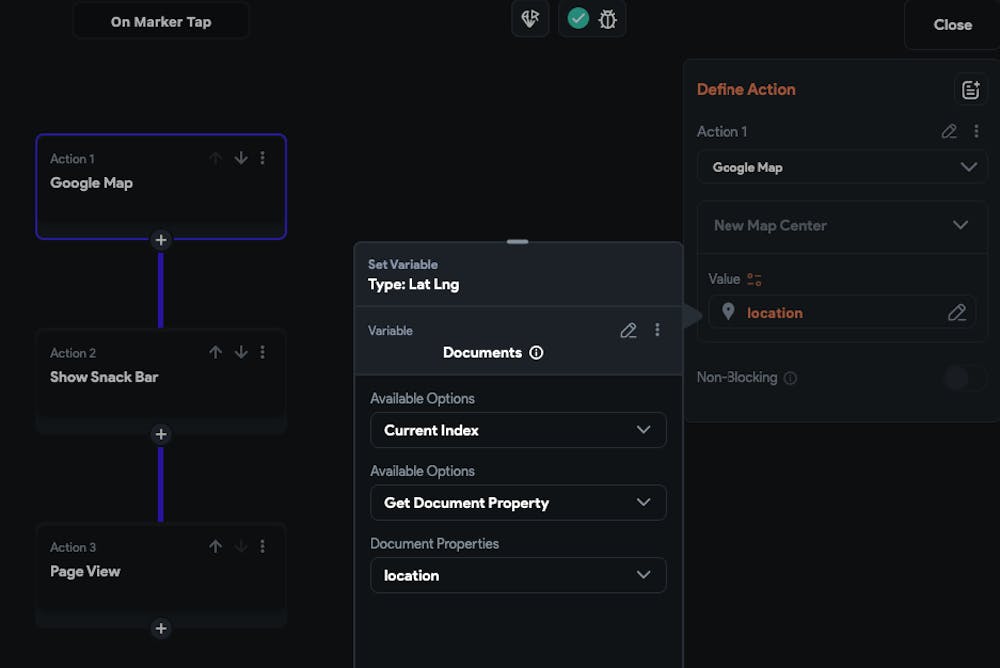The image size is (1000, 668).
Task: Open the notes icon beside Define Action
Action: [970, 90]
